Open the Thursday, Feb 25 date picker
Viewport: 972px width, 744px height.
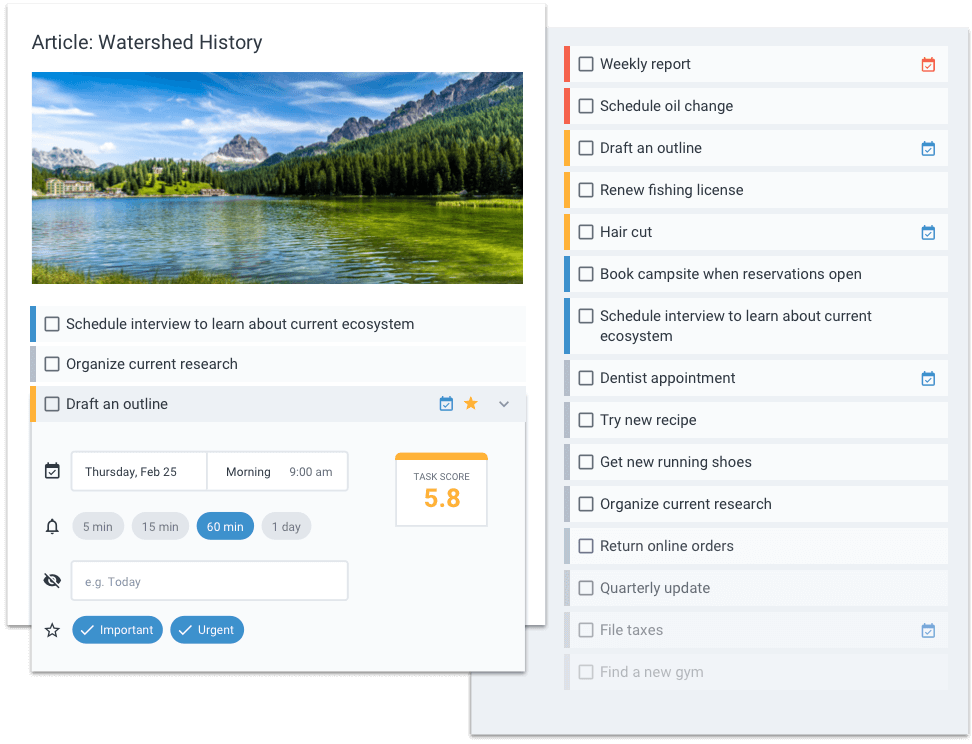[x=138, y=471]
